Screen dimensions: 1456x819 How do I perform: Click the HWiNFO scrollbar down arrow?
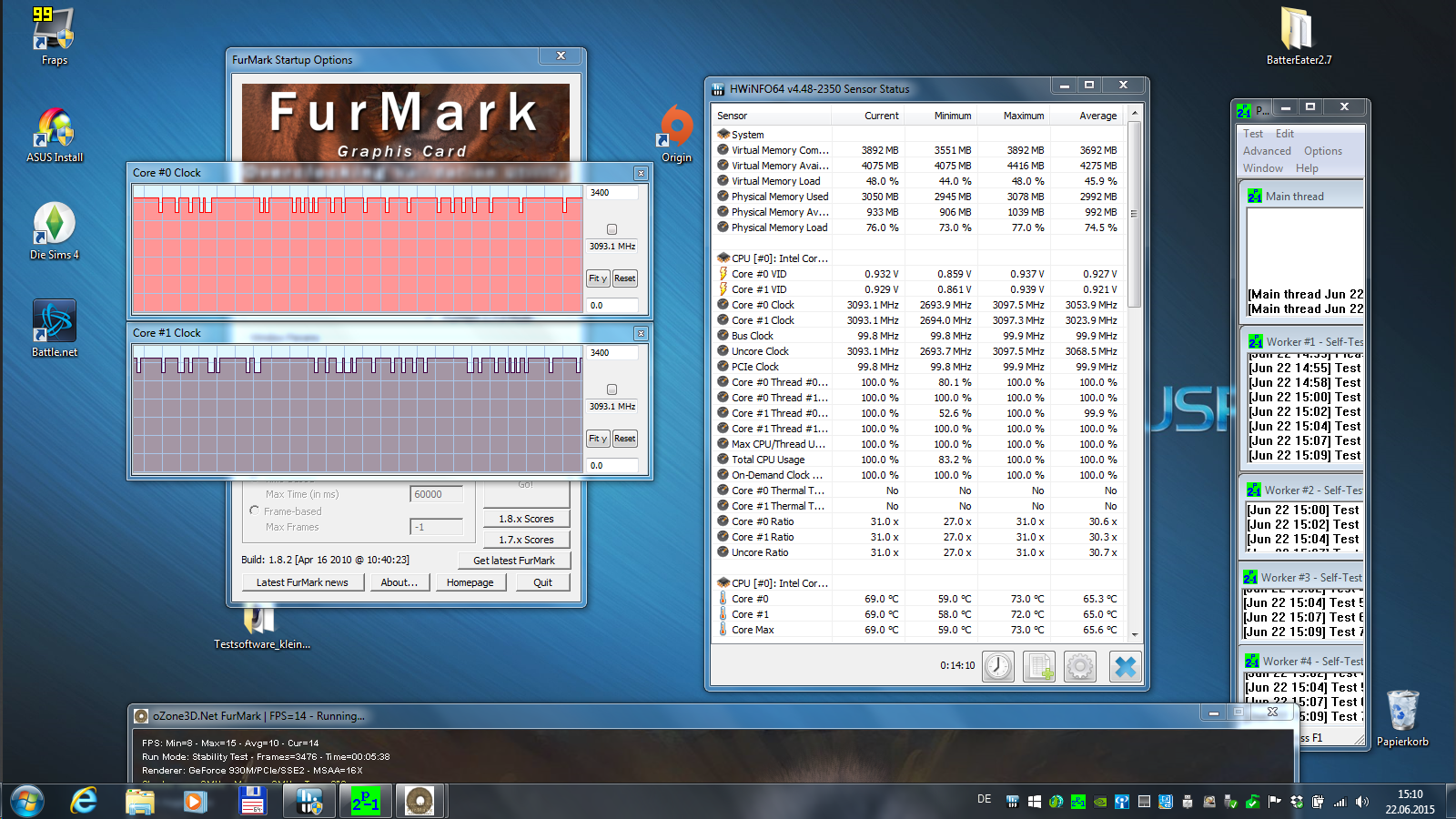coord(1134,634)
